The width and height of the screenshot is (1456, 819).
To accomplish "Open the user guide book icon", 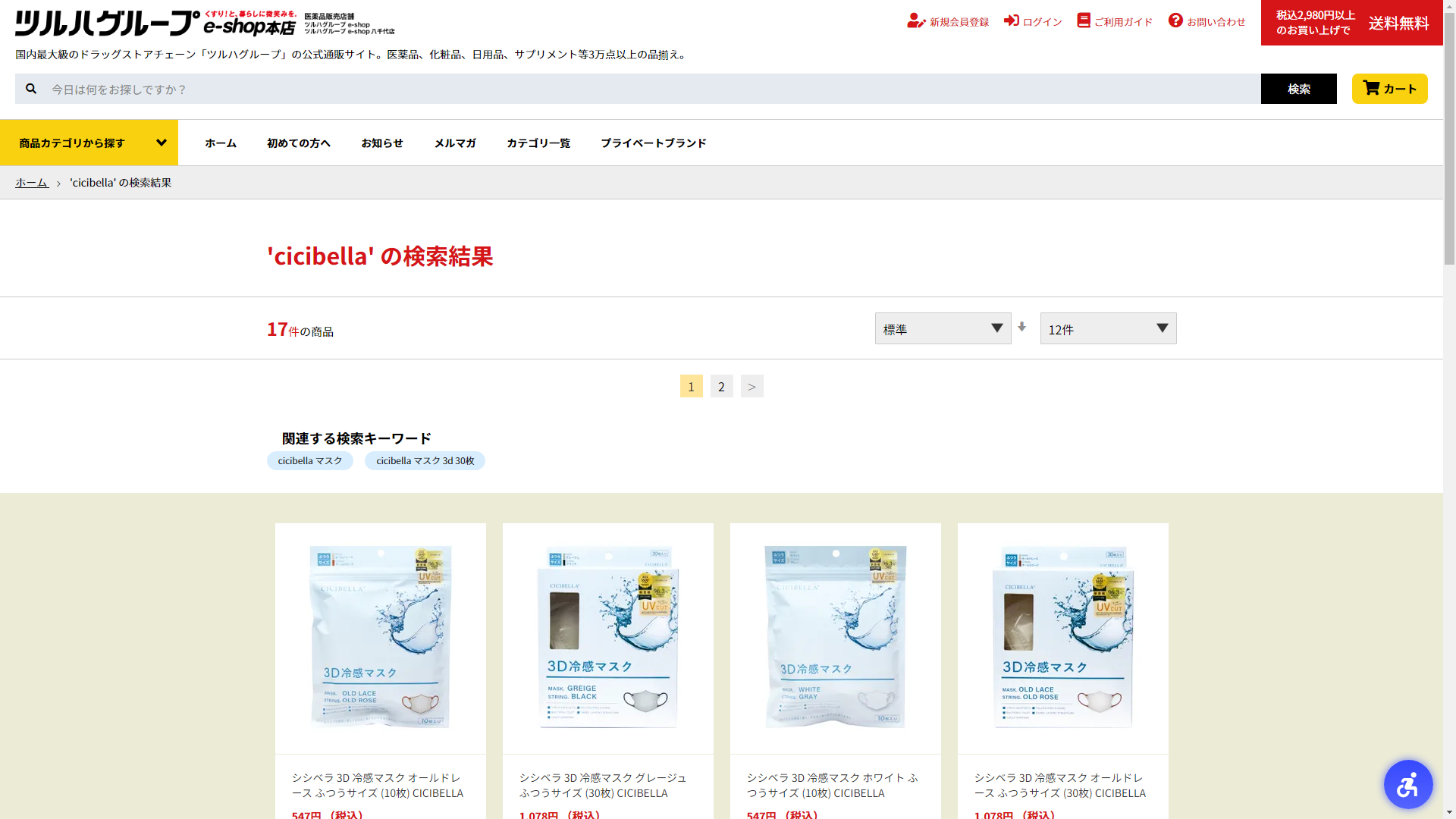I will 1084,20.
